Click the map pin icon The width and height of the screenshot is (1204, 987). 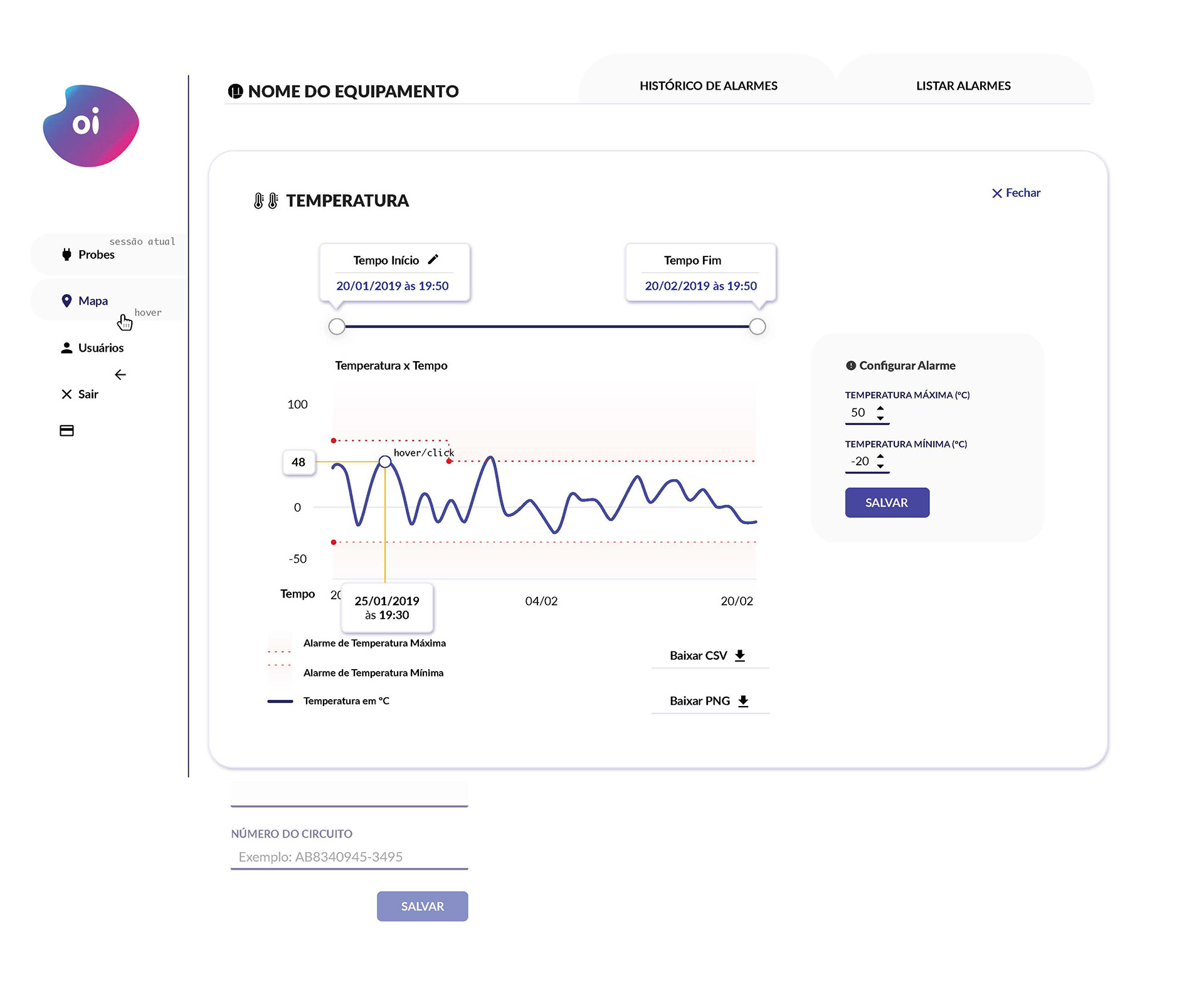(x=66, y=301)
